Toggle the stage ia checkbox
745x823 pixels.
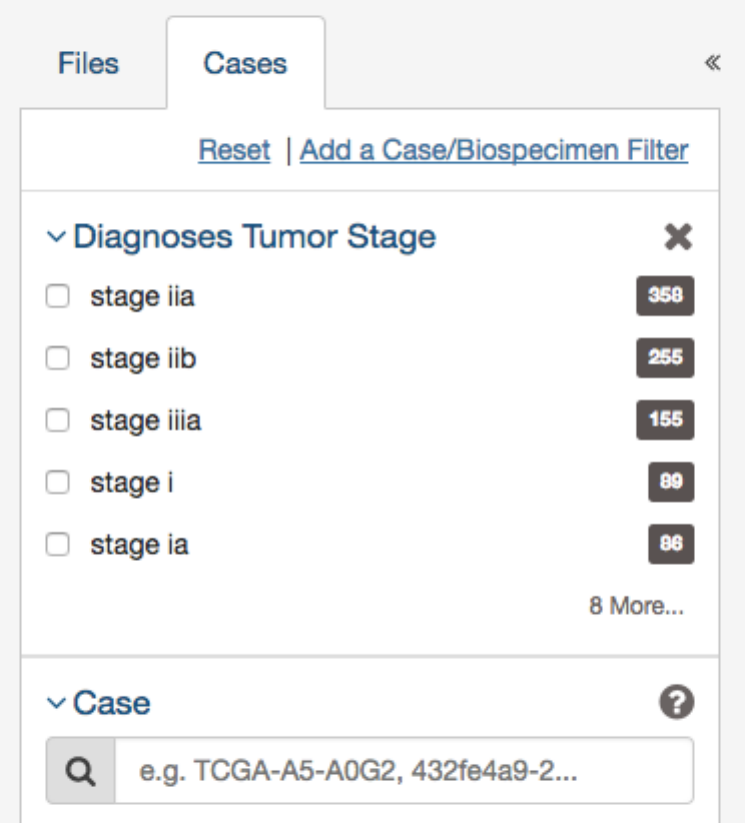pyautogui.click(x=58, y=545)
